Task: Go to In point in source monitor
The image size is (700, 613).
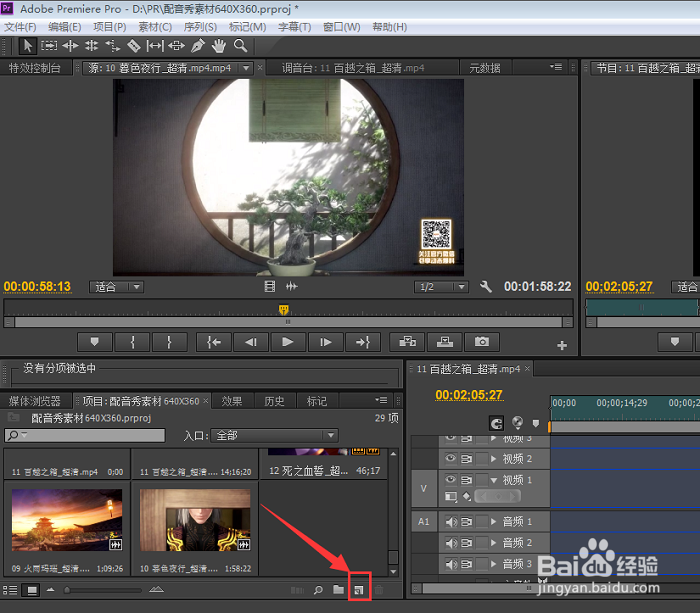Action: coord(214,342)
